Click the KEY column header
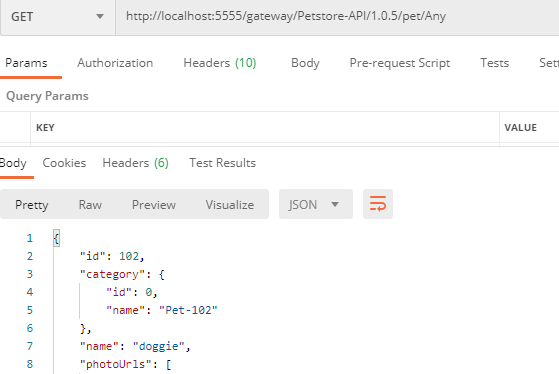This screenshot has width=559, height=374. tap(45, 128)
